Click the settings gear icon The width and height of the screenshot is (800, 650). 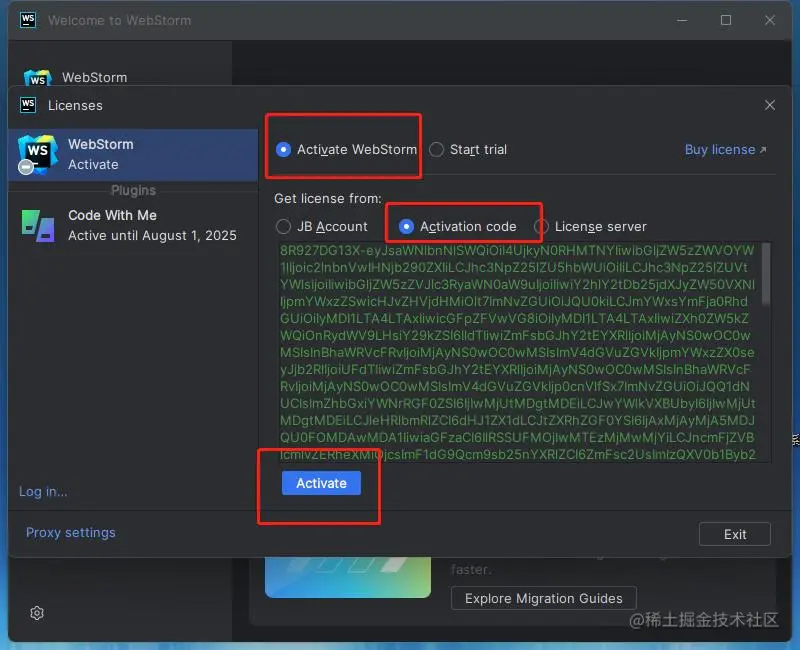pyautogui.click(x=37, y=613)
